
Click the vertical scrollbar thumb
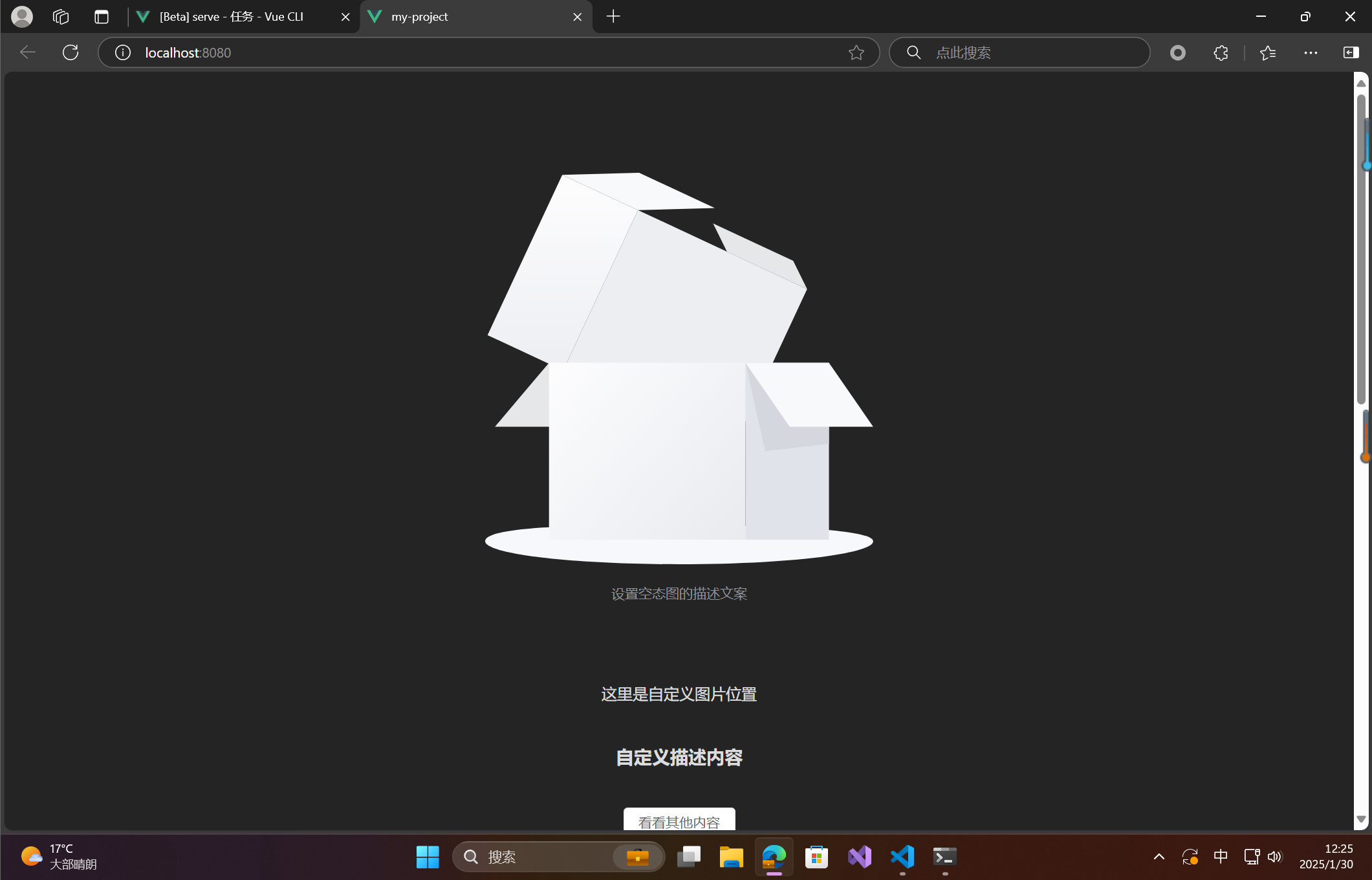coord(1361,250)
